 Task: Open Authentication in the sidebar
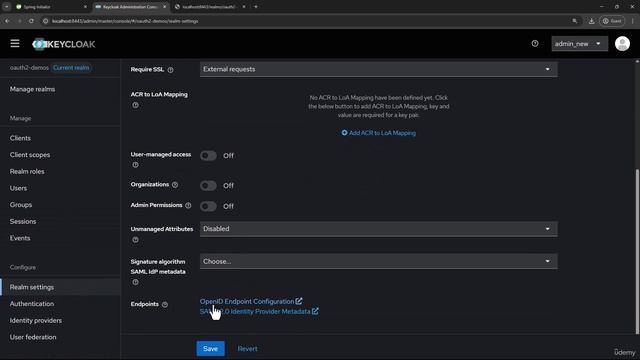(x=32, y=304)
